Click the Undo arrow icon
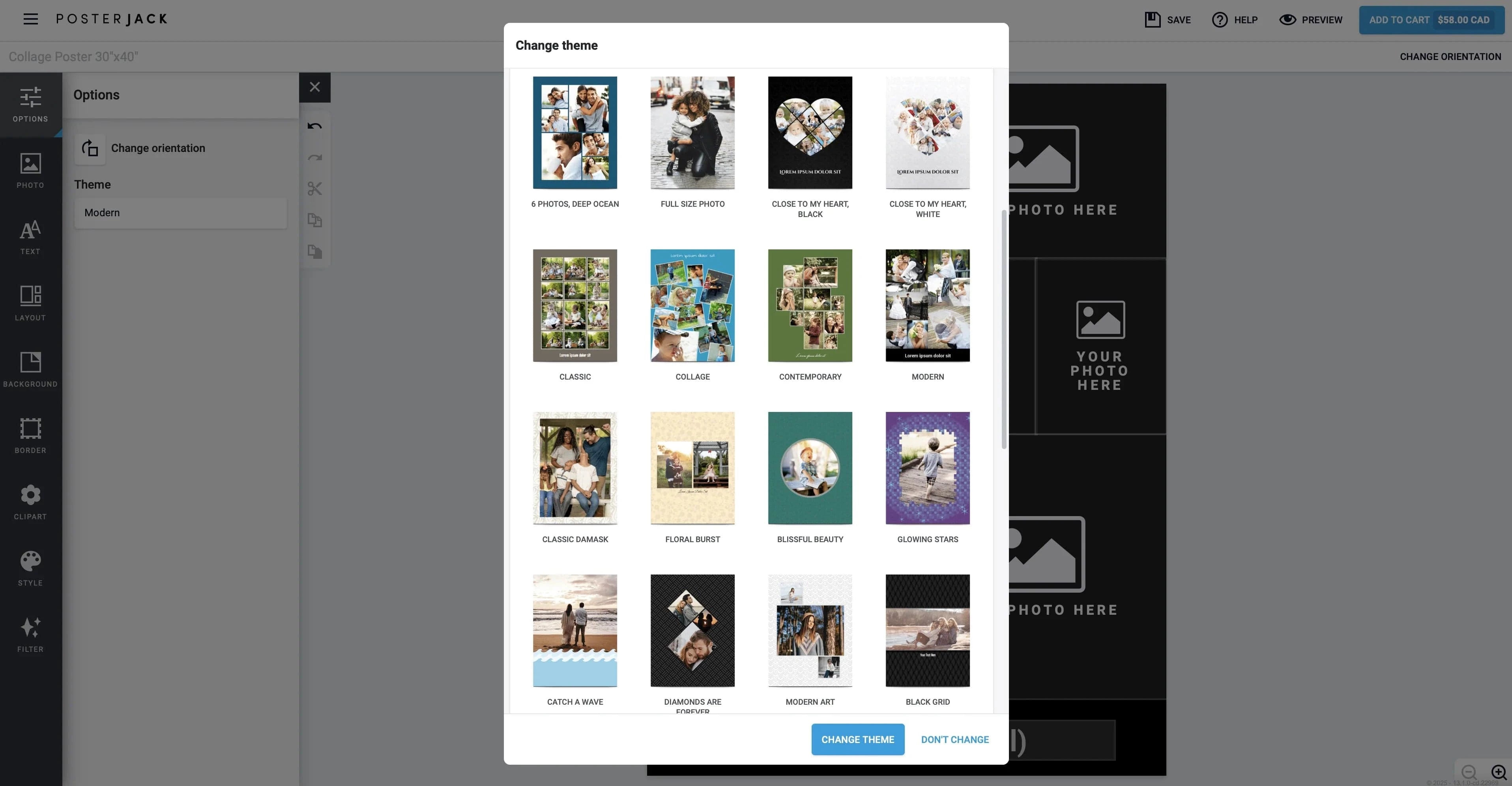 click(314, 125)
